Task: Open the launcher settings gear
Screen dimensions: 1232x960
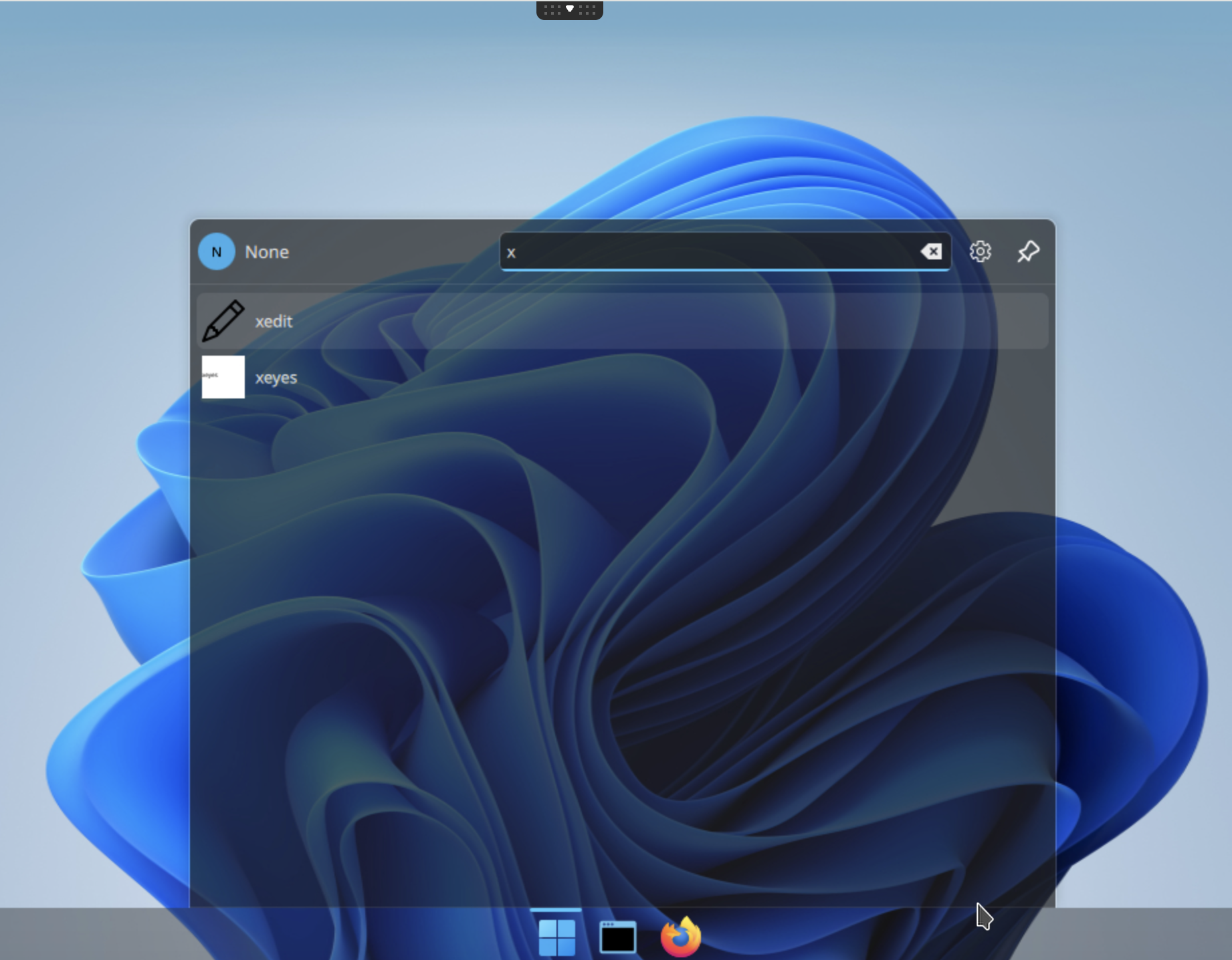Action: tap(980, 252)
